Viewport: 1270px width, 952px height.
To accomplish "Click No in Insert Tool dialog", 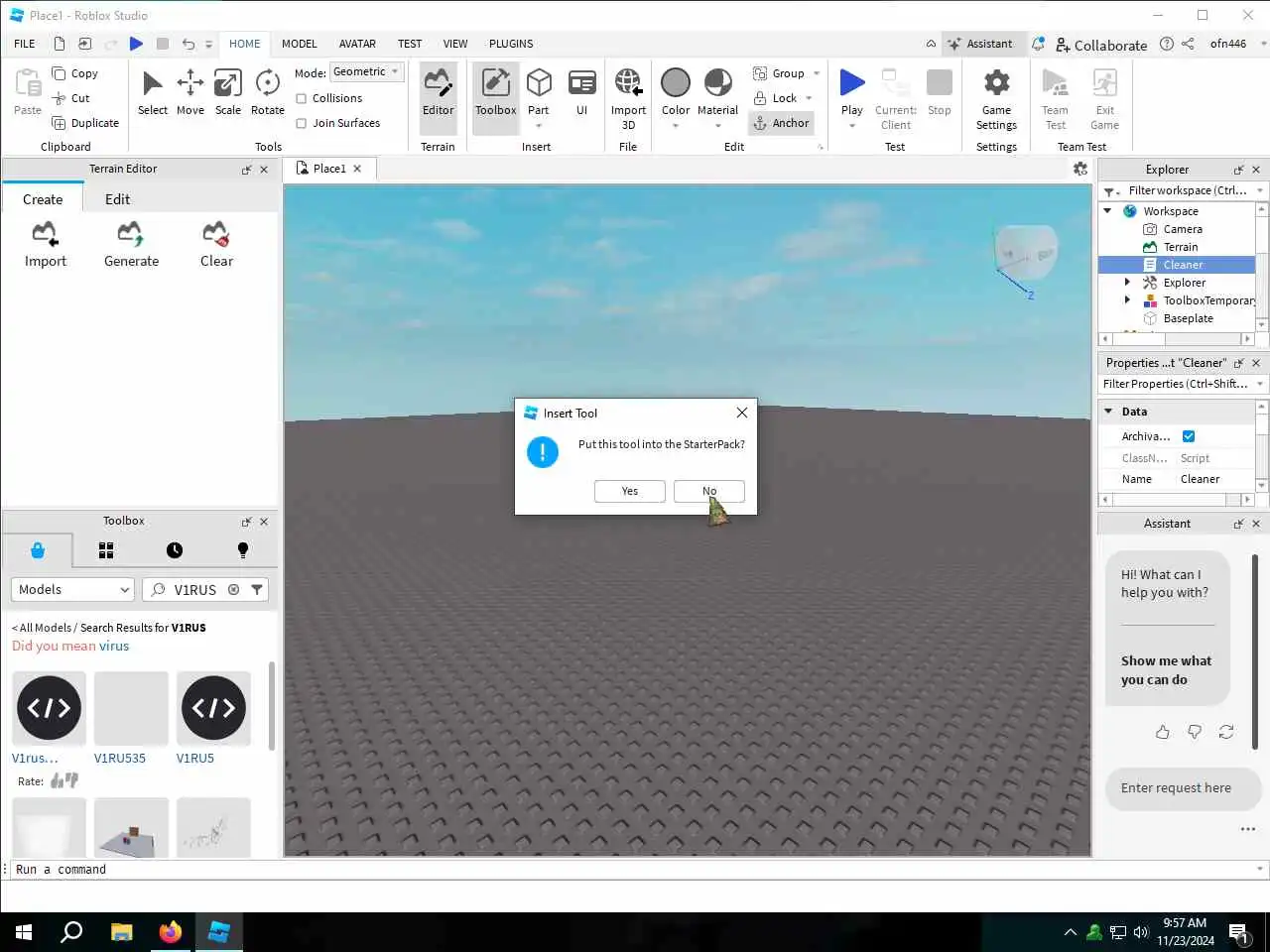I will [709, 491].
